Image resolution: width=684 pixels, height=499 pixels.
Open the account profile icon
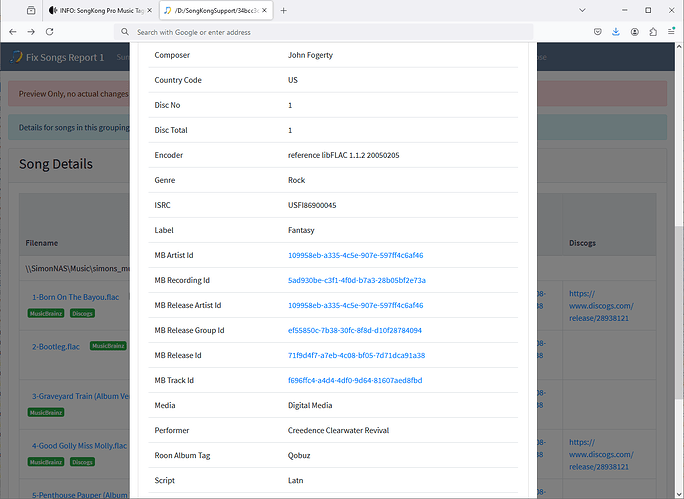coord(635,32)
